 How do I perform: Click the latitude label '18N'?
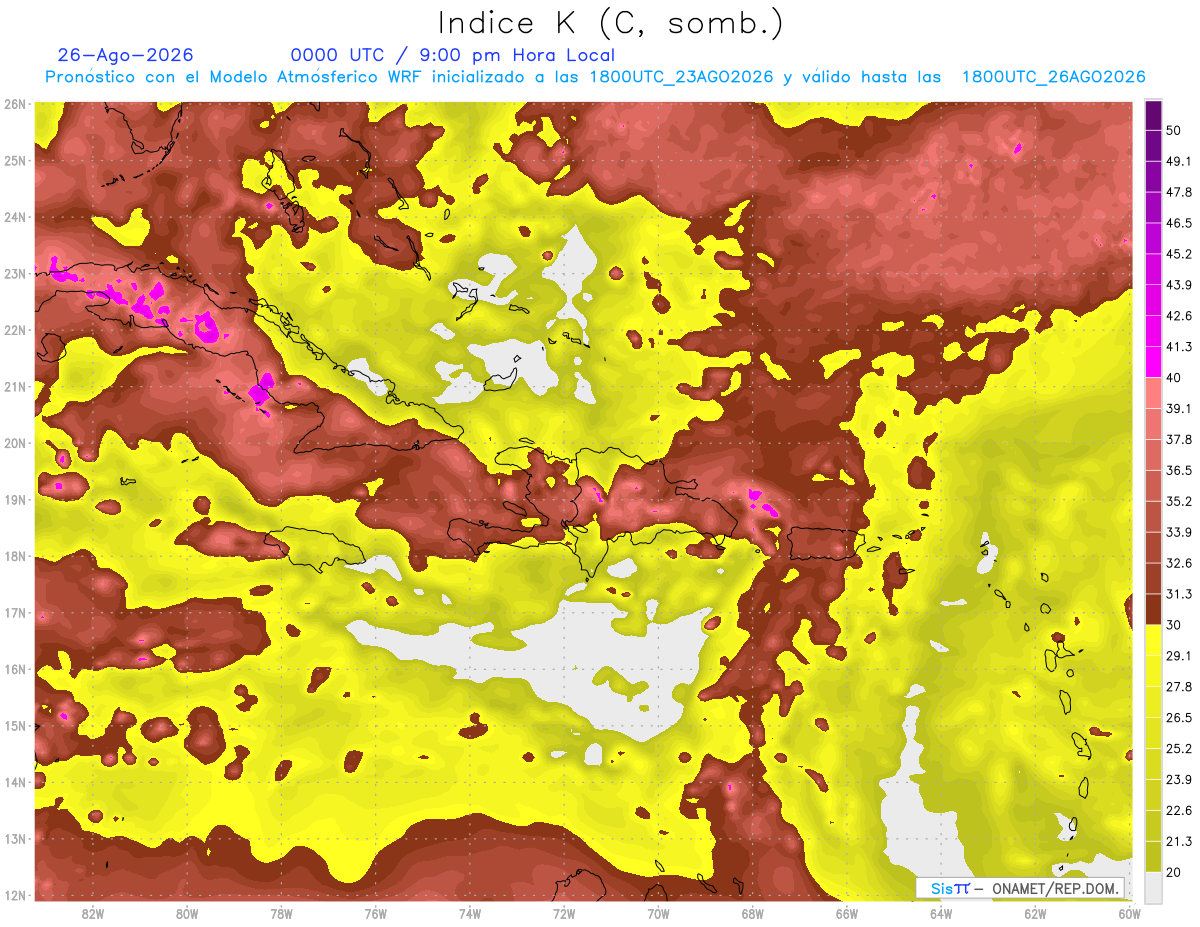coord(15,556)
